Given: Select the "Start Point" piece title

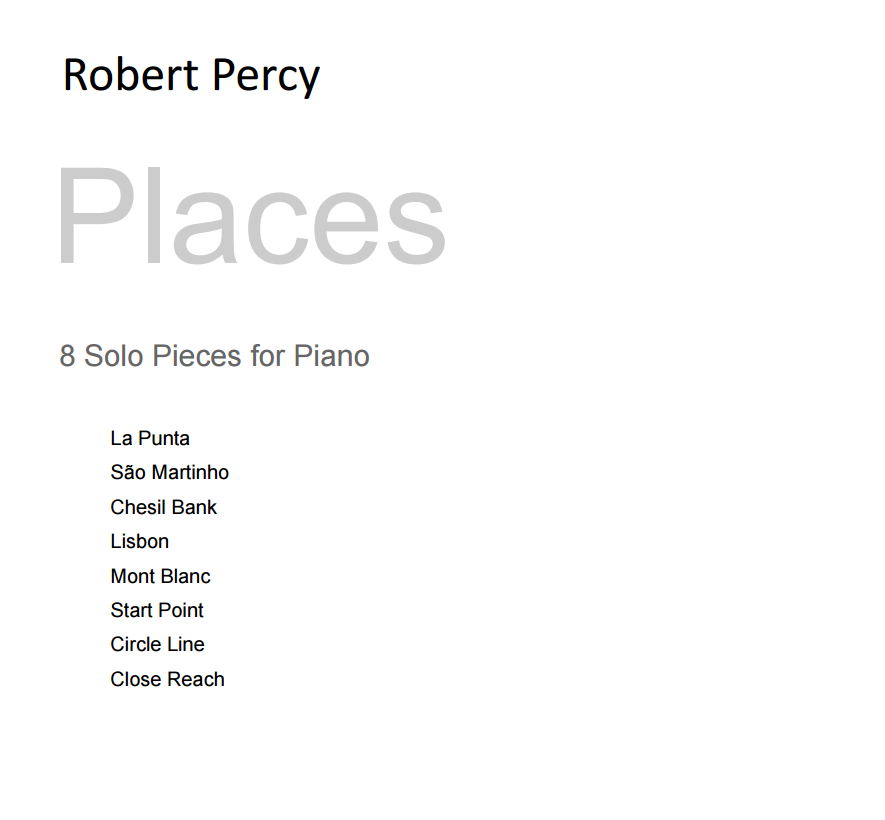Looking at the screenshot, I should point(157,610).
